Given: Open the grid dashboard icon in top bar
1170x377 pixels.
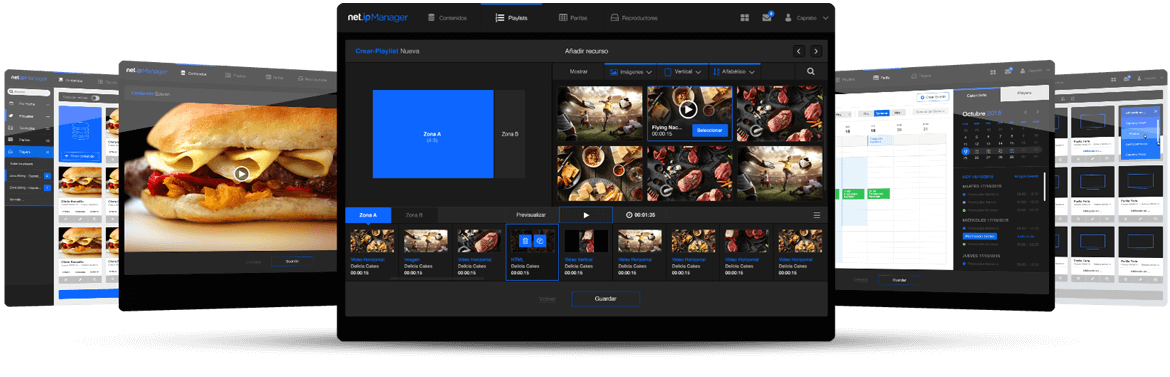Looking at the screenshot, I should point(745,18).
